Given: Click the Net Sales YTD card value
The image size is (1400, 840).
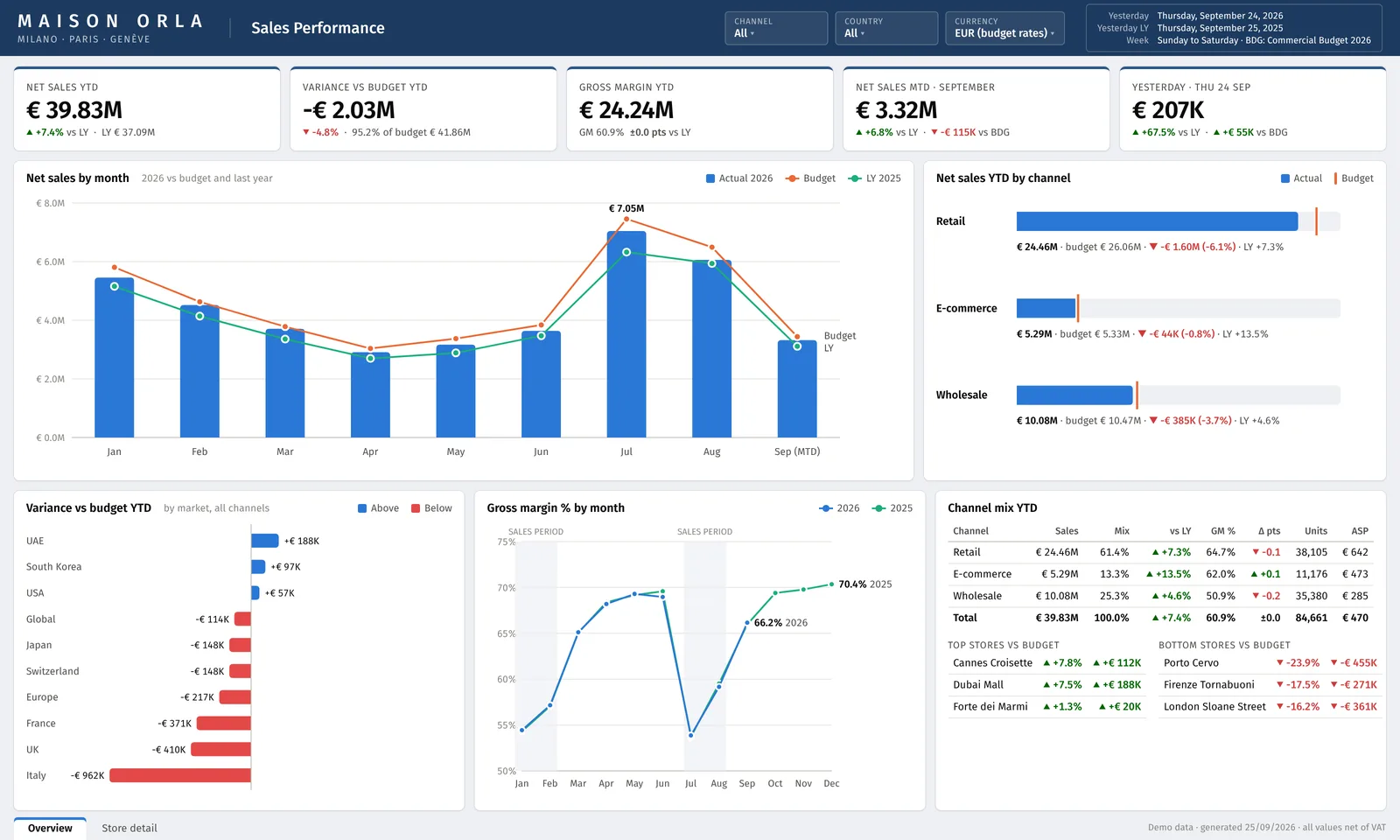Looking at the screenshot, I should 74,110.
